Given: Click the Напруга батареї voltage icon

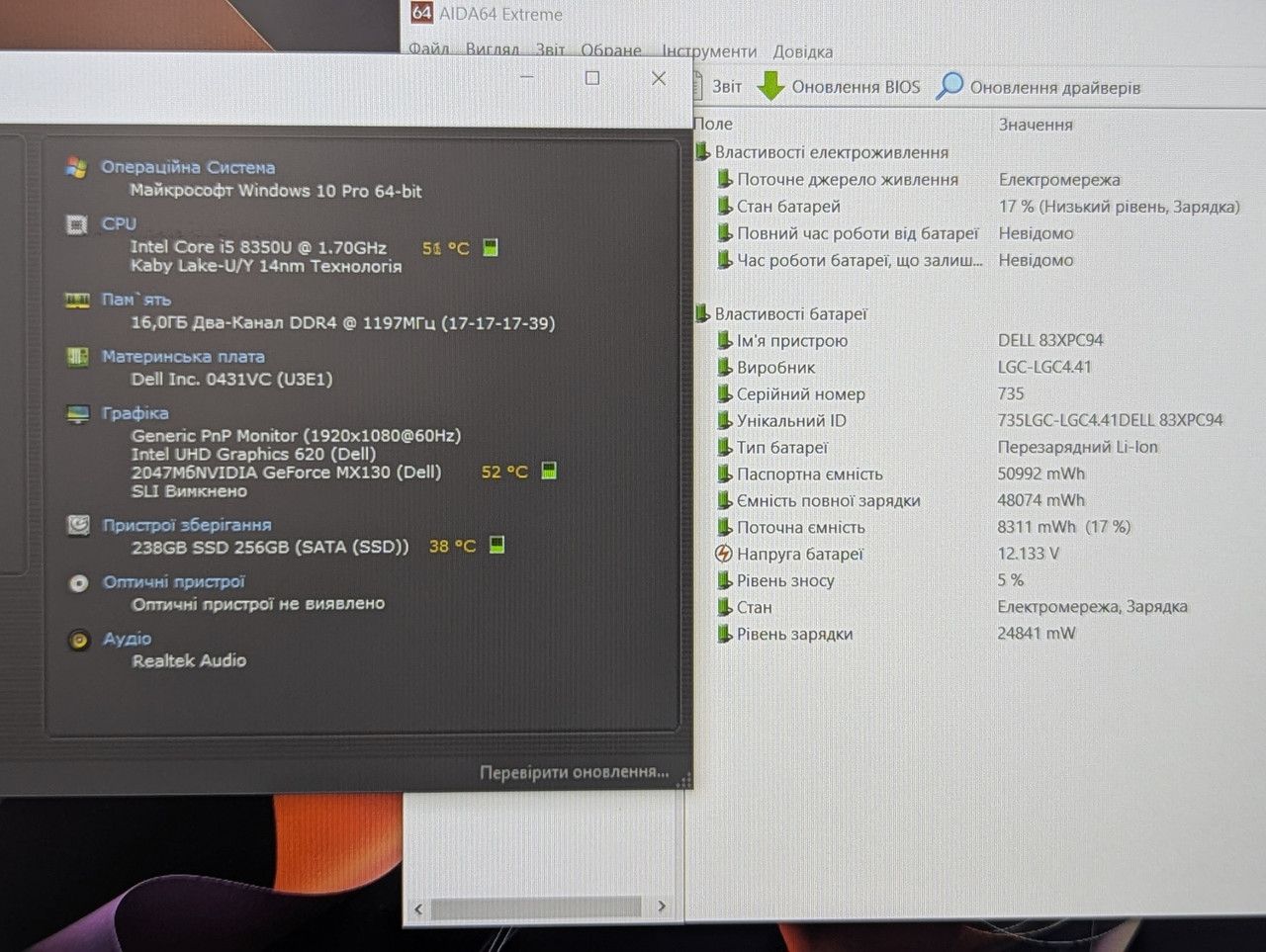Looking at the screenshot, I should (724, 554).
